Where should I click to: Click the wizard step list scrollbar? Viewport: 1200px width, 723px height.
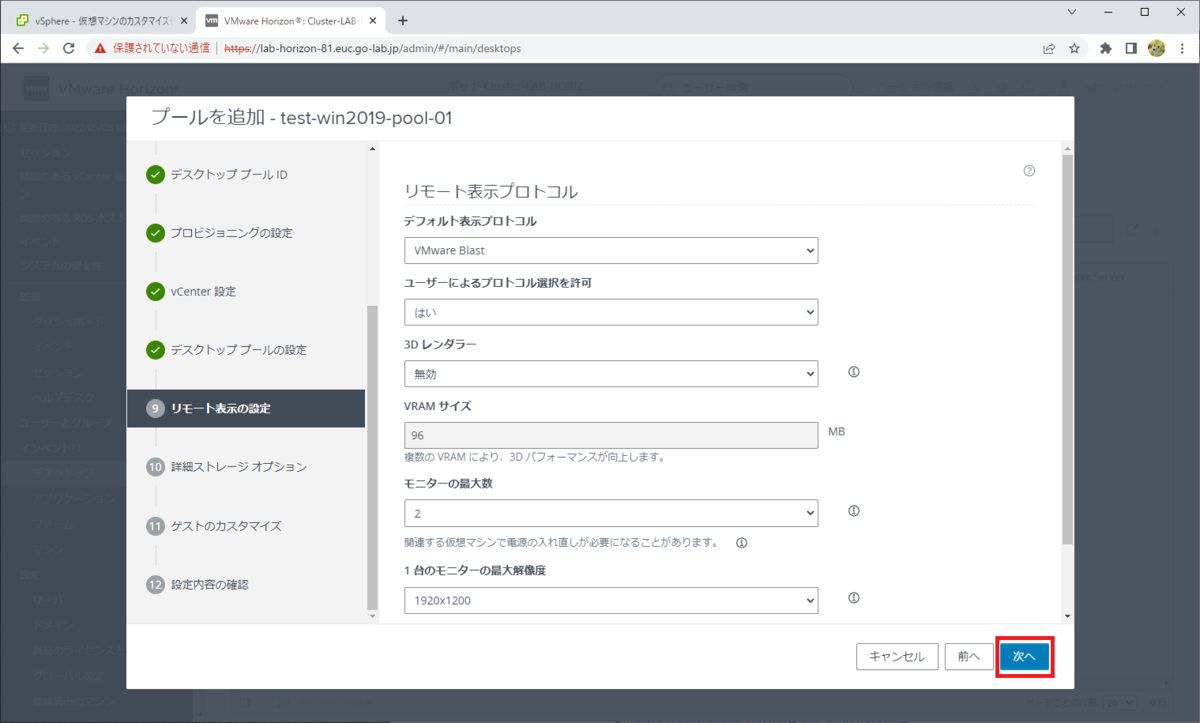point(373,457)
